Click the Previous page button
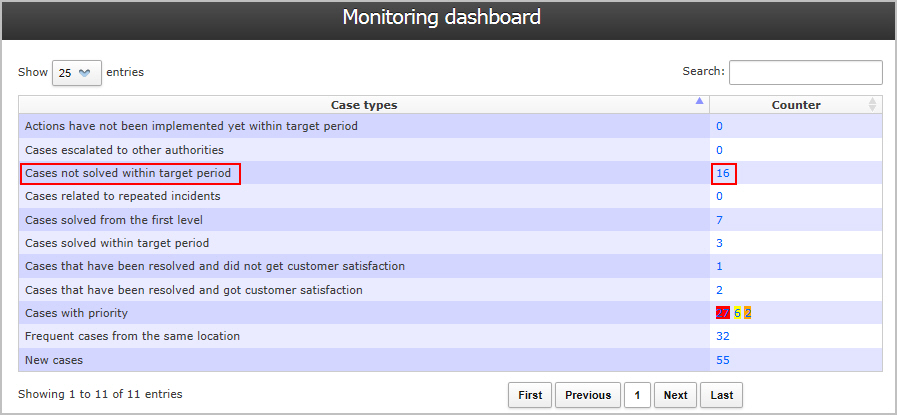Screen dimensions: 897x415 click(588, 395)
